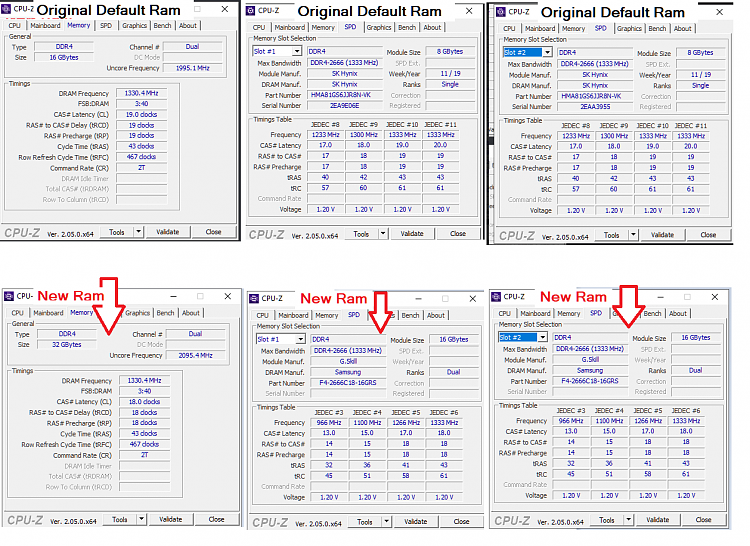Switch to SPD tab in Original Ram 16 GBytes window
This screenshot has width=750, height=546.
click(x=106, y=25)
